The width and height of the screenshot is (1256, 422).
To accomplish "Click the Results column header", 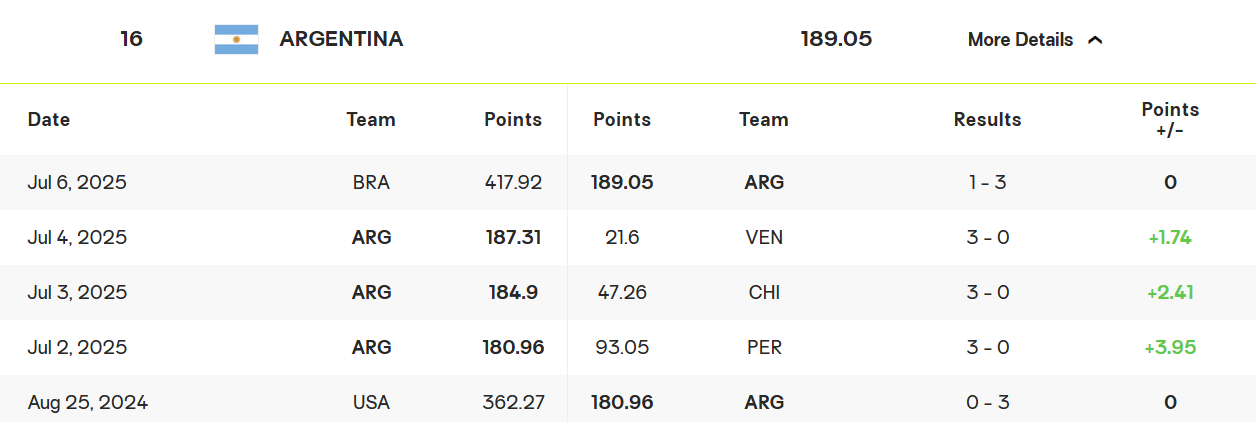I will pos(987,120).
